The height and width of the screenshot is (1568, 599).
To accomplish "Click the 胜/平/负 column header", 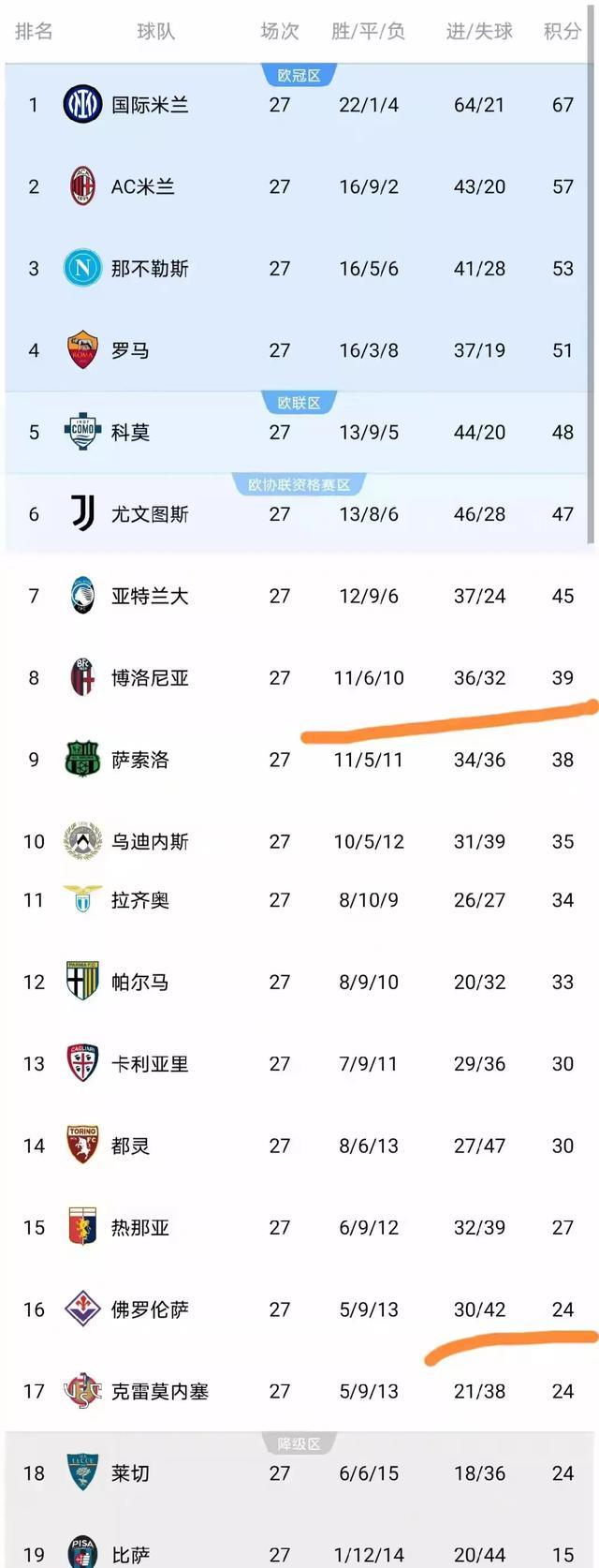I will (x=368, y=32).
